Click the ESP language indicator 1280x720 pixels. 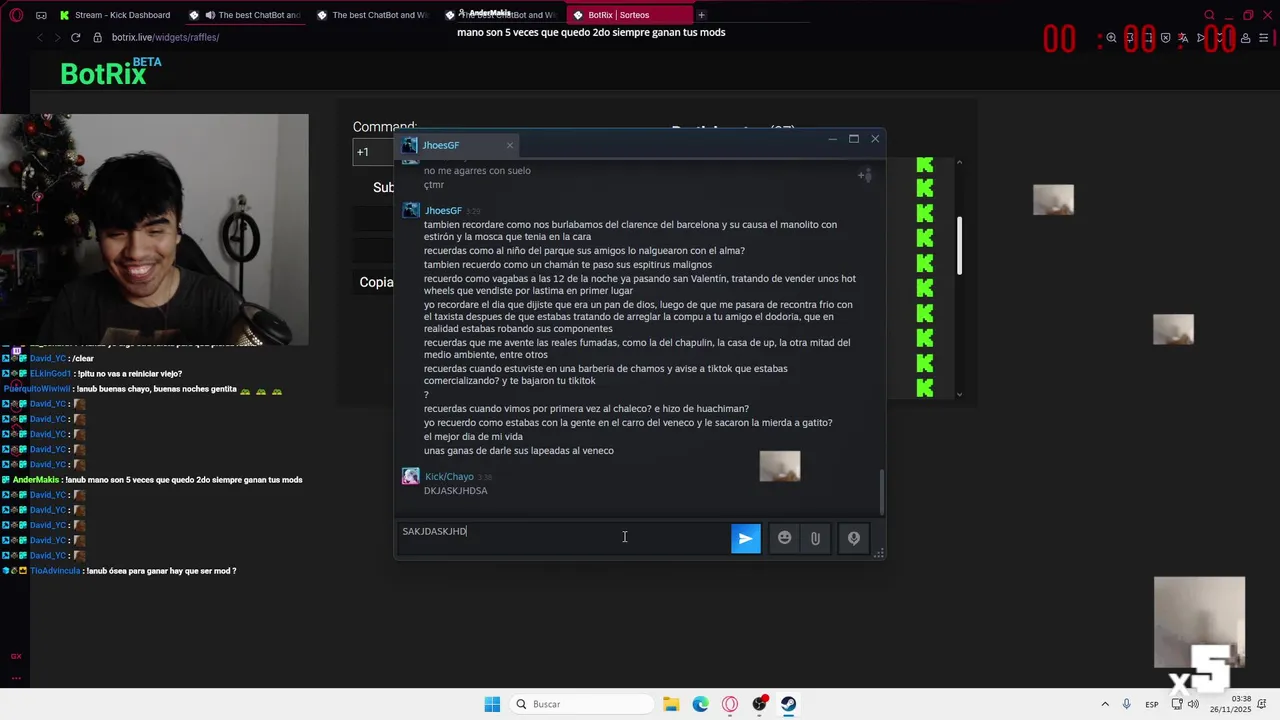[x=1152, y=704]
